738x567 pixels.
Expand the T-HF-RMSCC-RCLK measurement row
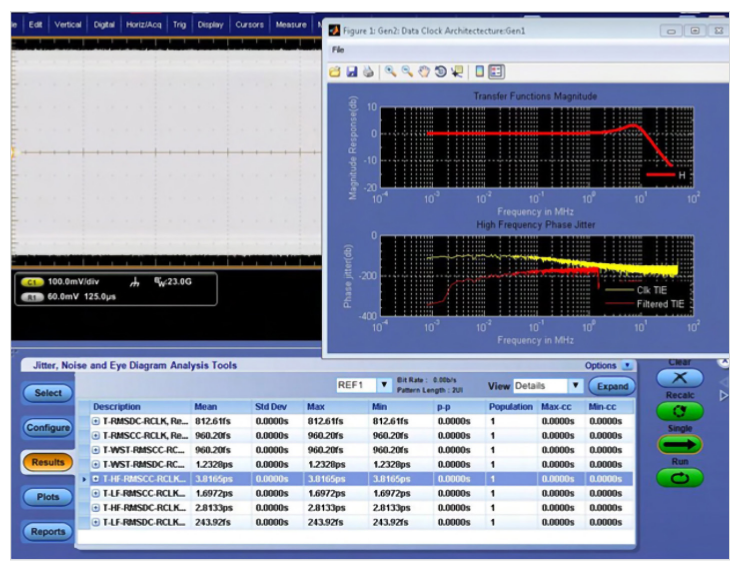pyautogui.click(x=96, y=479)
